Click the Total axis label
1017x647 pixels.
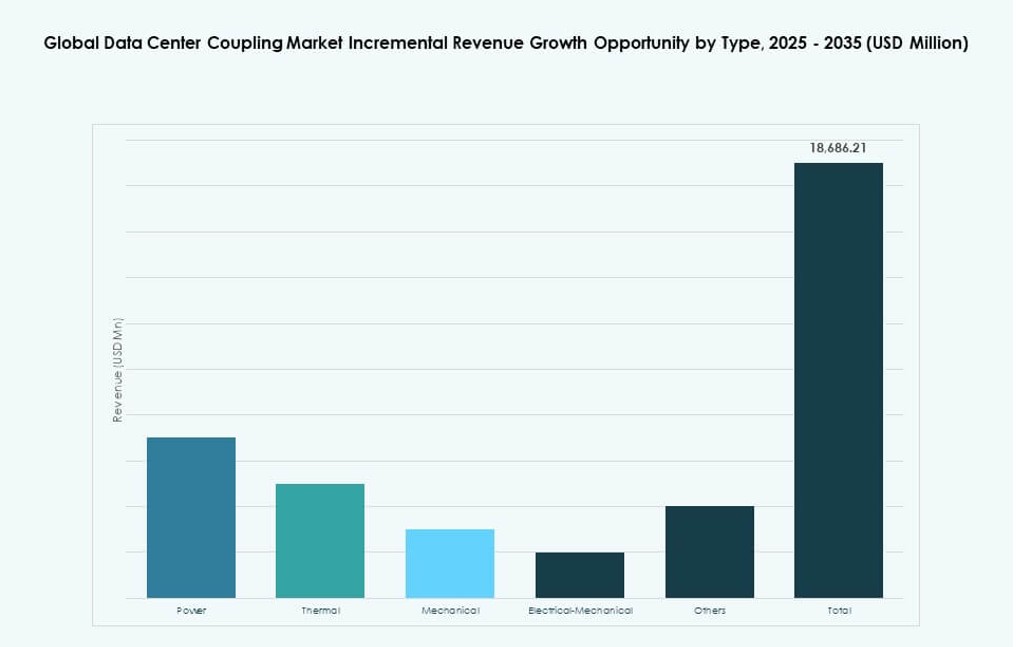(840, 610)
